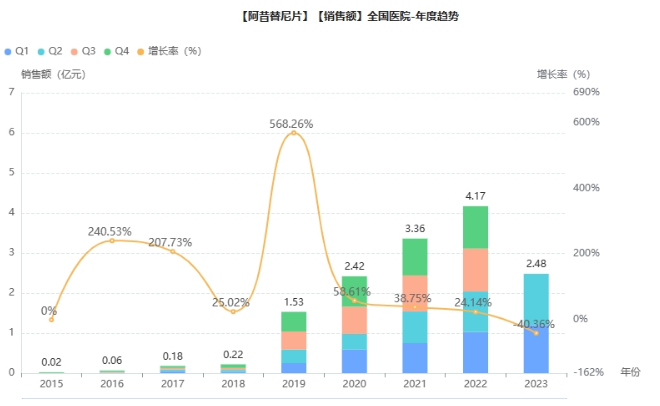Click the 销售额 (亿元) axis title
This screenshot has width=660, height=406.
(x=54, y=74)
